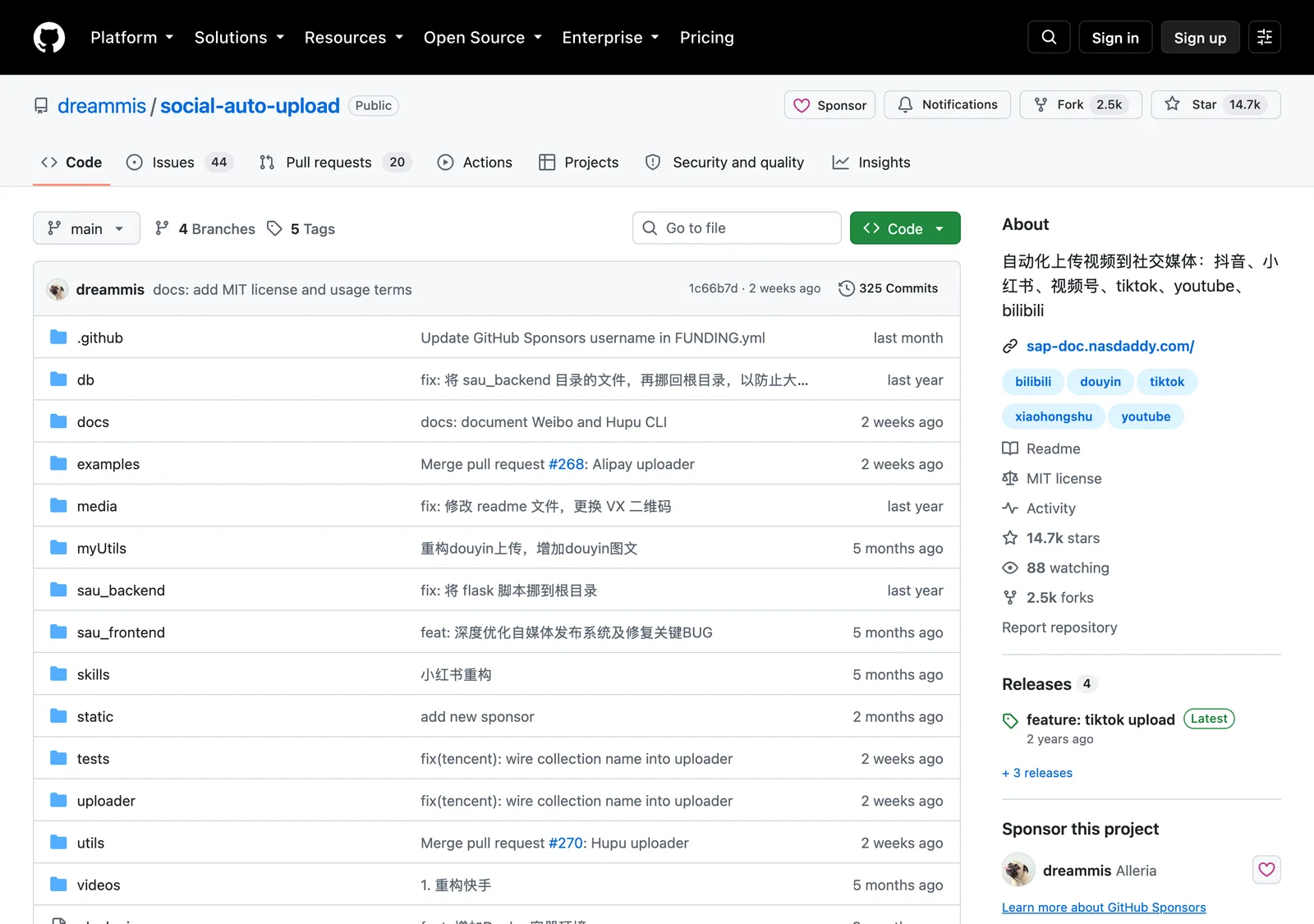Screen dimensions: 1314x924
Task: Open the main branch selector dropdown
Action: (x=86, y=228)
